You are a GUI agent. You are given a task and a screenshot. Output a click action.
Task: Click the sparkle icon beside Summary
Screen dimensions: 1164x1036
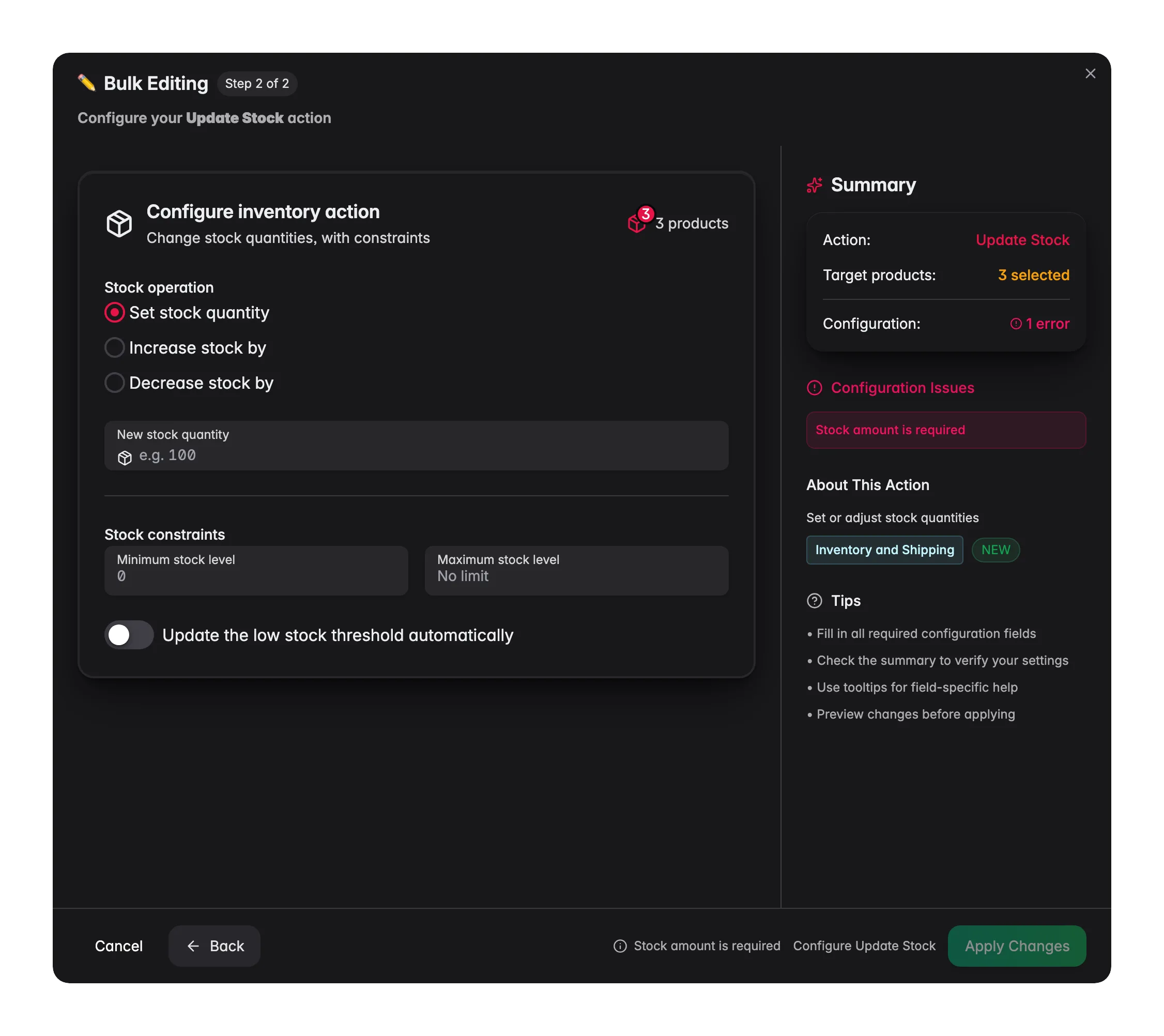(815, 185)
